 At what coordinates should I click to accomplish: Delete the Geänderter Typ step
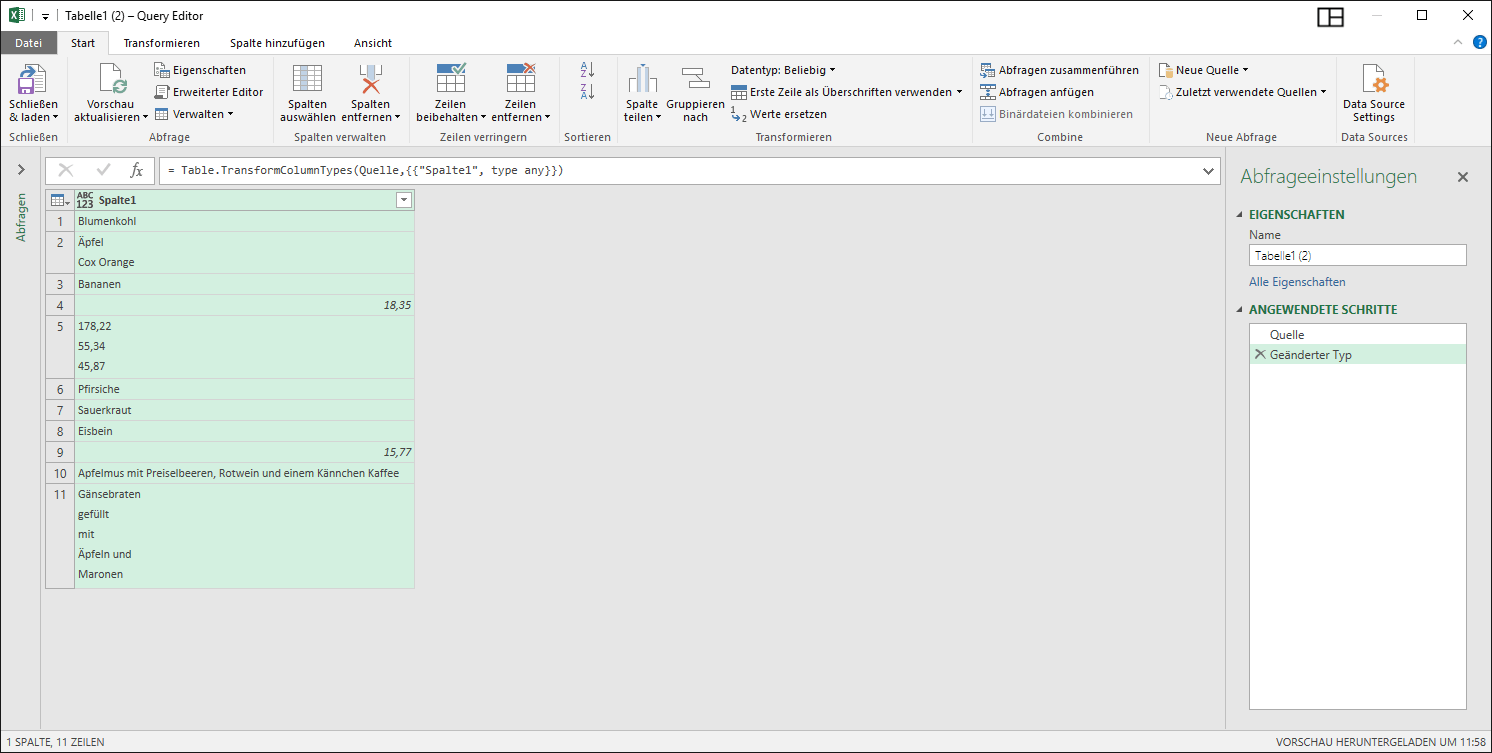(x=1260, y=355)
